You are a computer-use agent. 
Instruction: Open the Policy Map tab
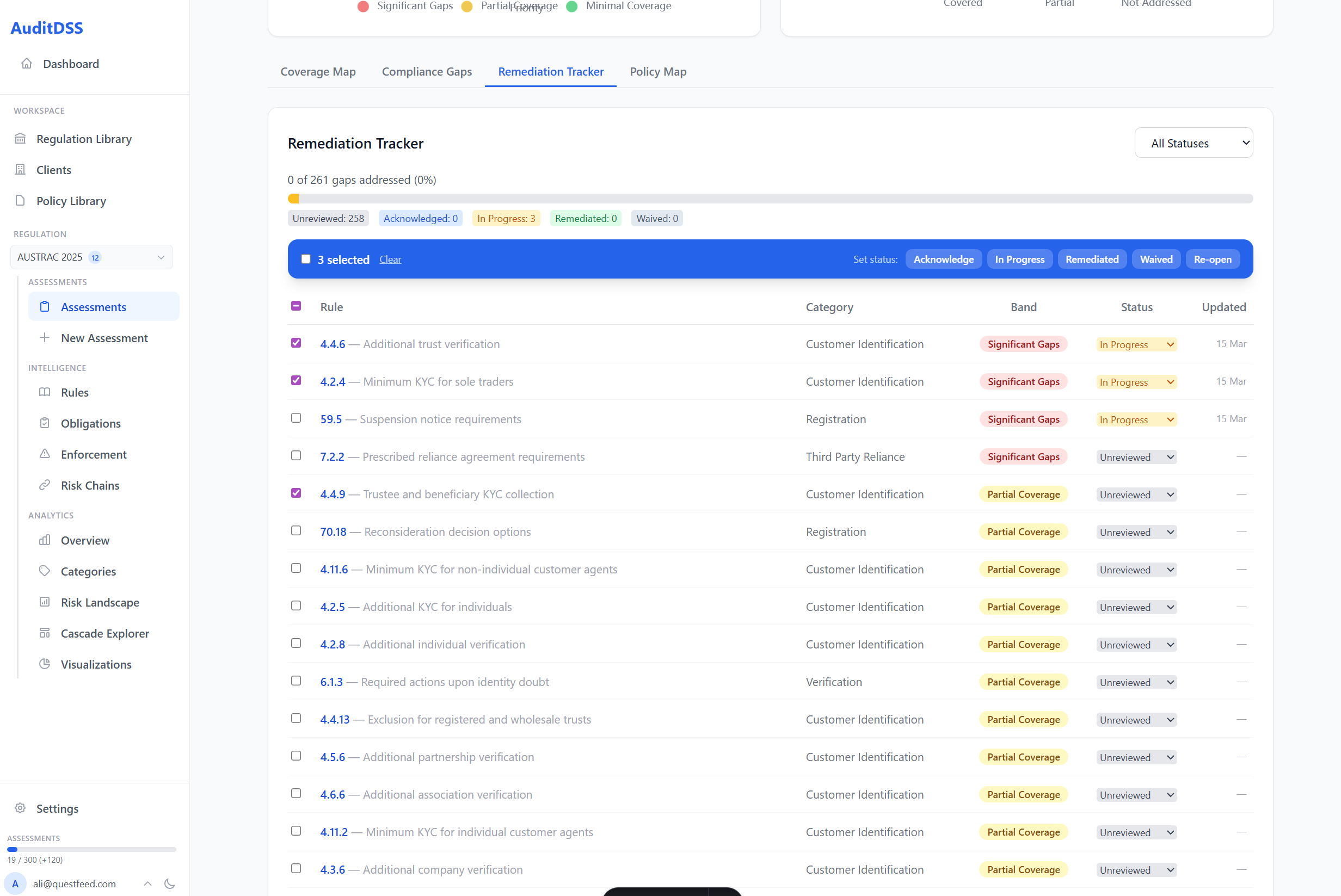pyautogui.click(x=658, y=71)
